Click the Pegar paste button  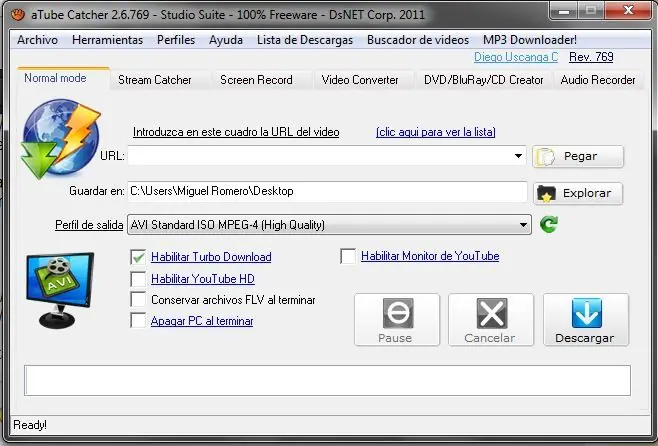click(578, 156)
